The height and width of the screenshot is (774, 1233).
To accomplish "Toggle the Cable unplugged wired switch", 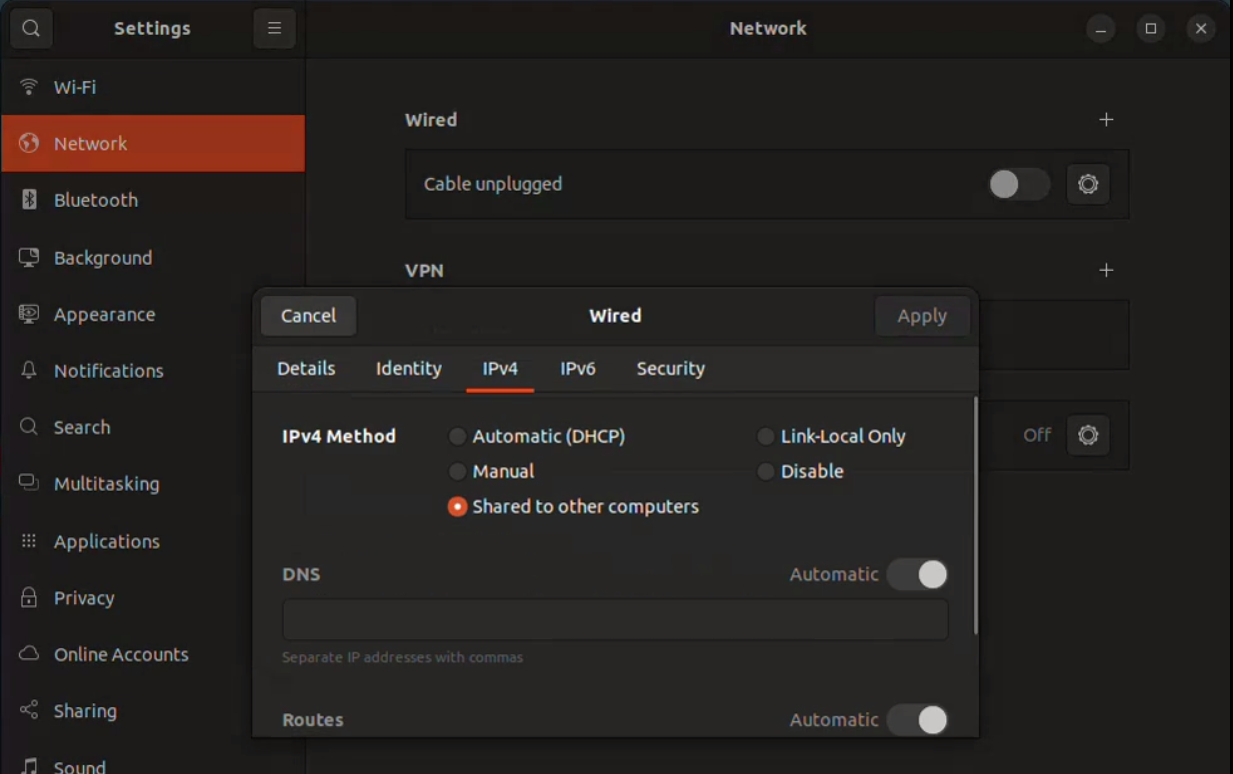I will tap(1019, 184).
